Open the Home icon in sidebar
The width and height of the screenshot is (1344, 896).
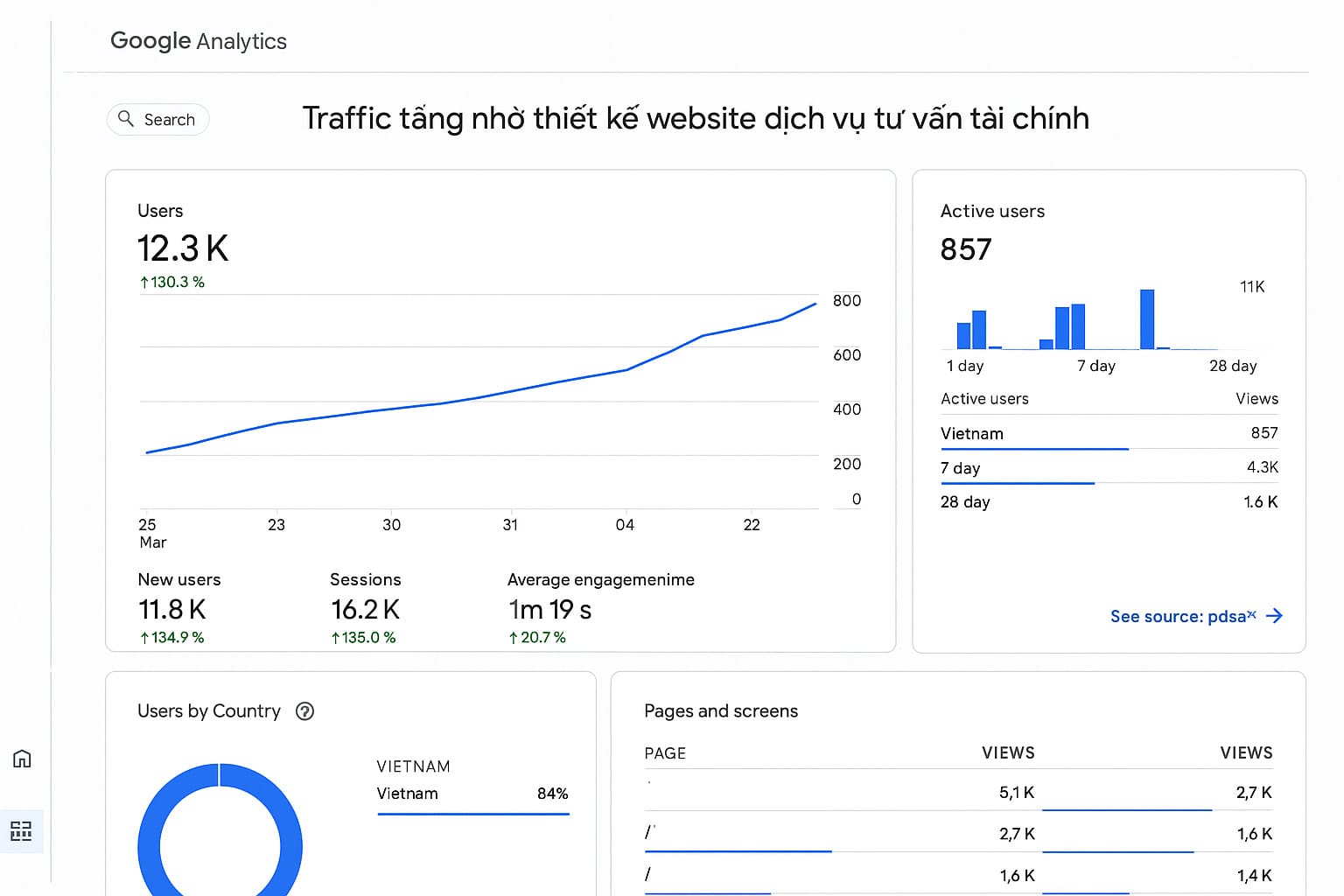(22, 759)
